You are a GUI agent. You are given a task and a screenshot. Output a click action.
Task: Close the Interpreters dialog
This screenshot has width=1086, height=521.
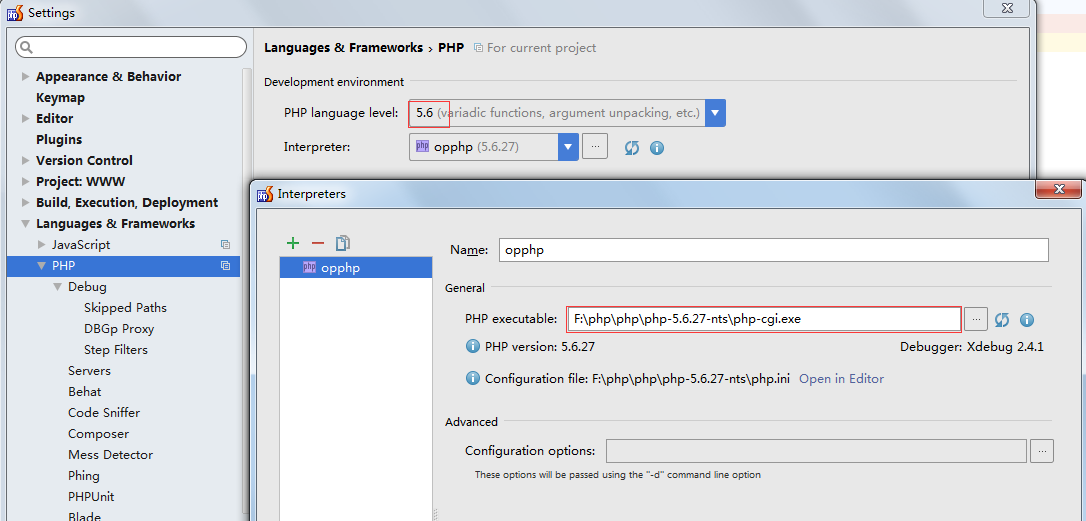coord(1058,189)
